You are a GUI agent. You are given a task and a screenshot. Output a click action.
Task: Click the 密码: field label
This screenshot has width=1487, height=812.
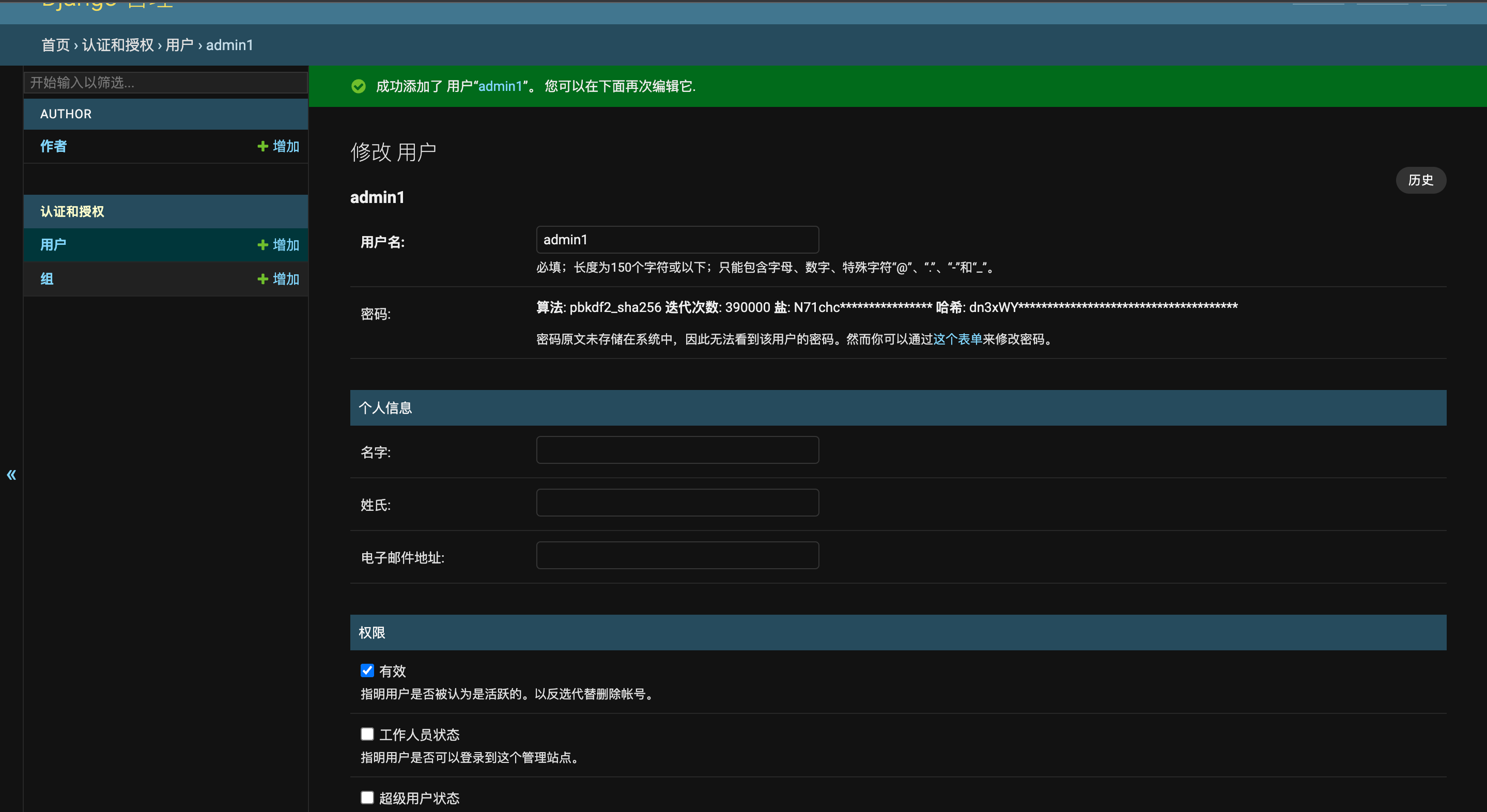[376, 314]
